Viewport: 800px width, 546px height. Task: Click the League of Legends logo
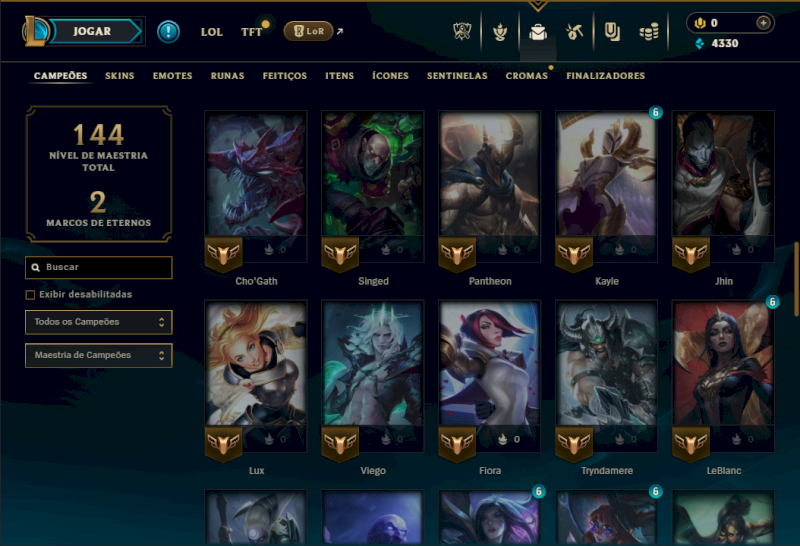(x=35, y=31)
